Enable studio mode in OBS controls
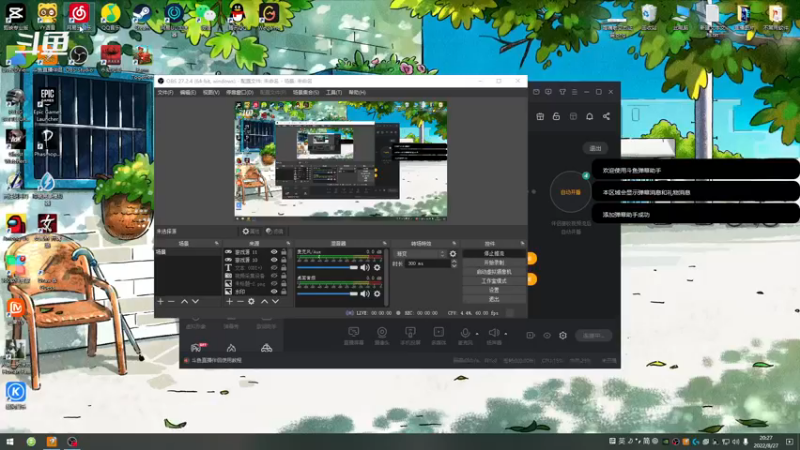The height and width of the screenshot is (450, 800). (494, 281)
